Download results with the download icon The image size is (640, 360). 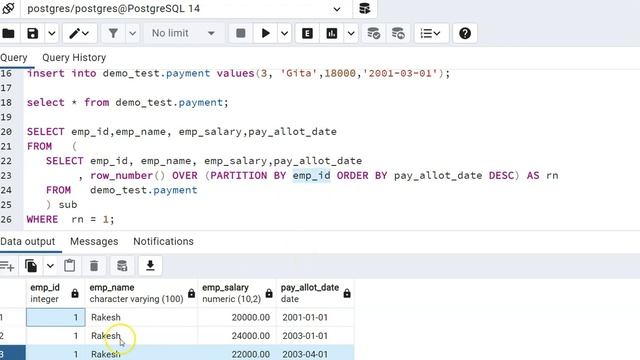pos(150,266)
